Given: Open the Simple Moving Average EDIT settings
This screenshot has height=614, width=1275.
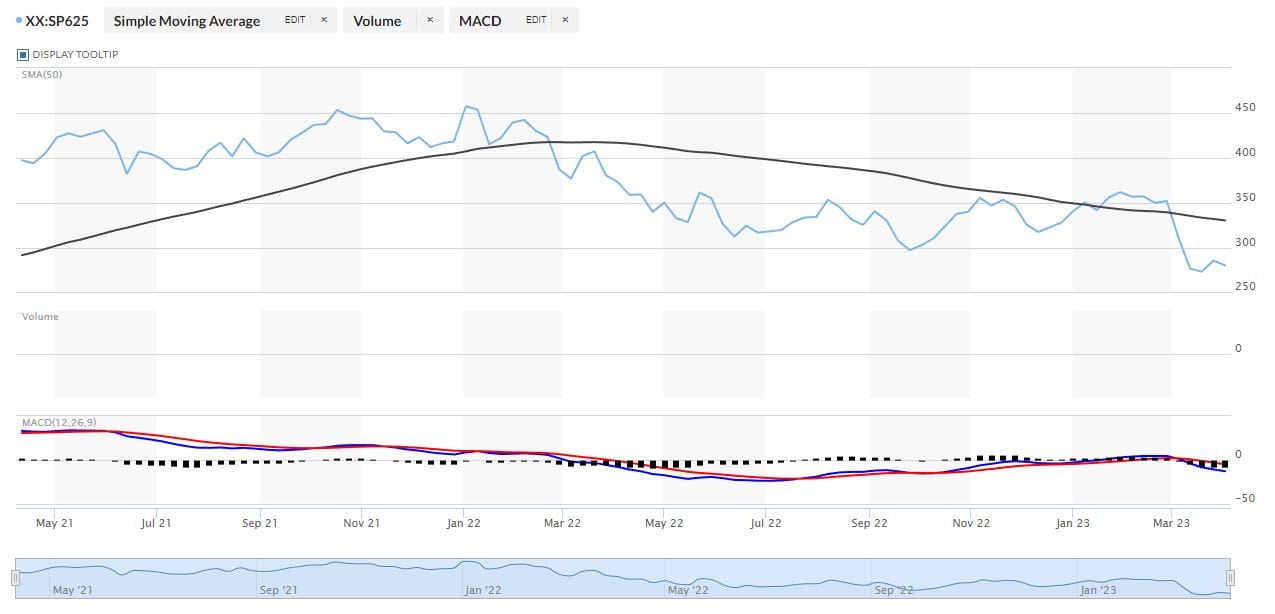Looking at the screenshot, I should click(x=294, y=19).
